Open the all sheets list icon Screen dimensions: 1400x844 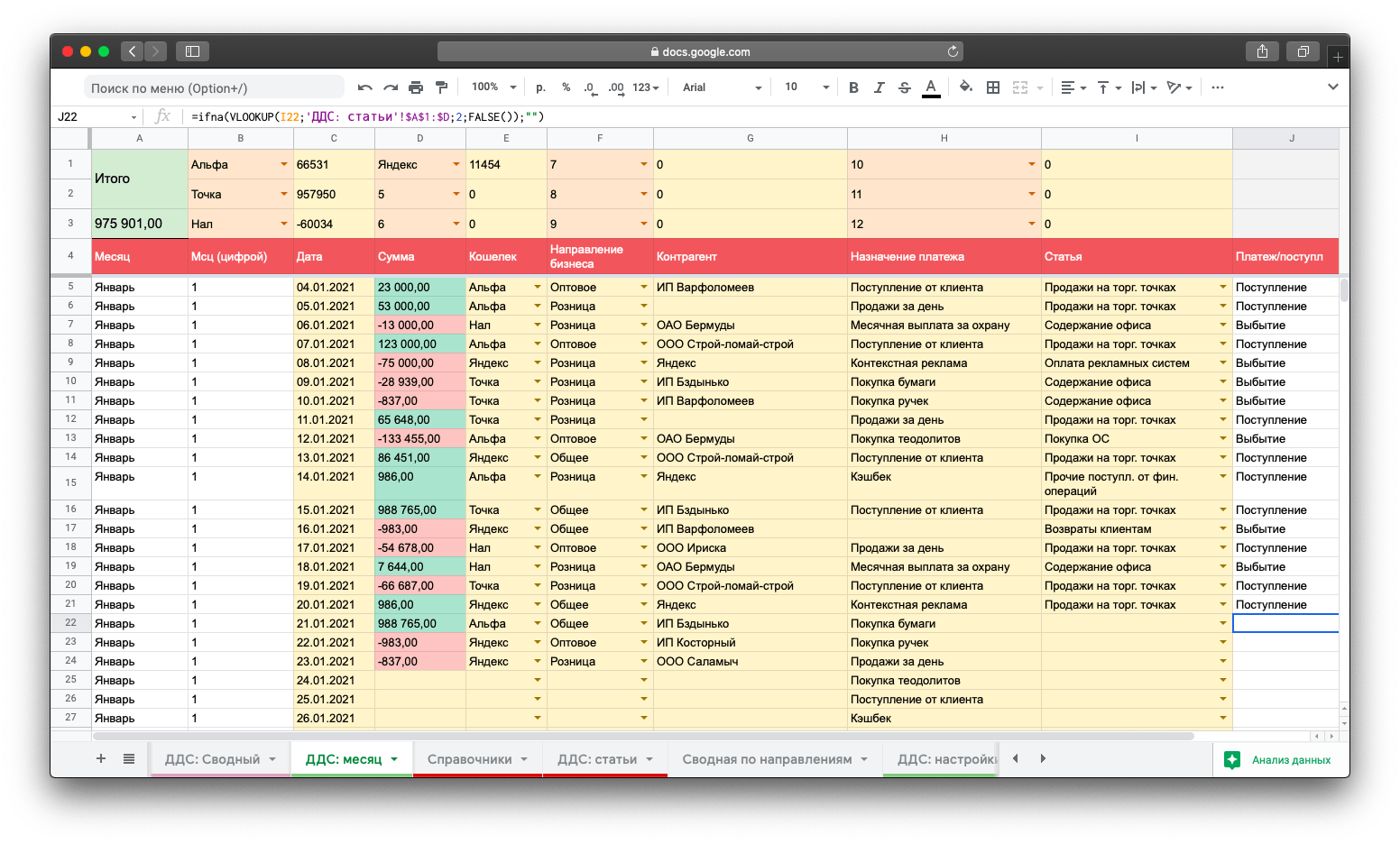pyautogui.click(x=129, y=759)
